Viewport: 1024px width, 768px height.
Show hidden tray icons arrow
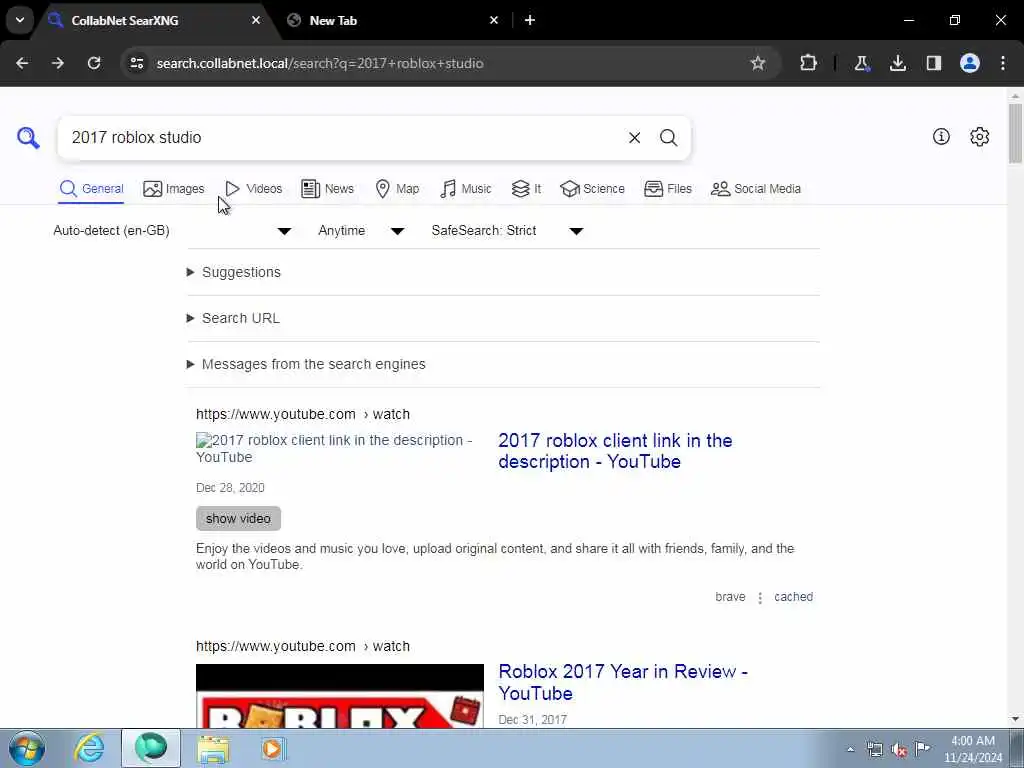point(850,750)
